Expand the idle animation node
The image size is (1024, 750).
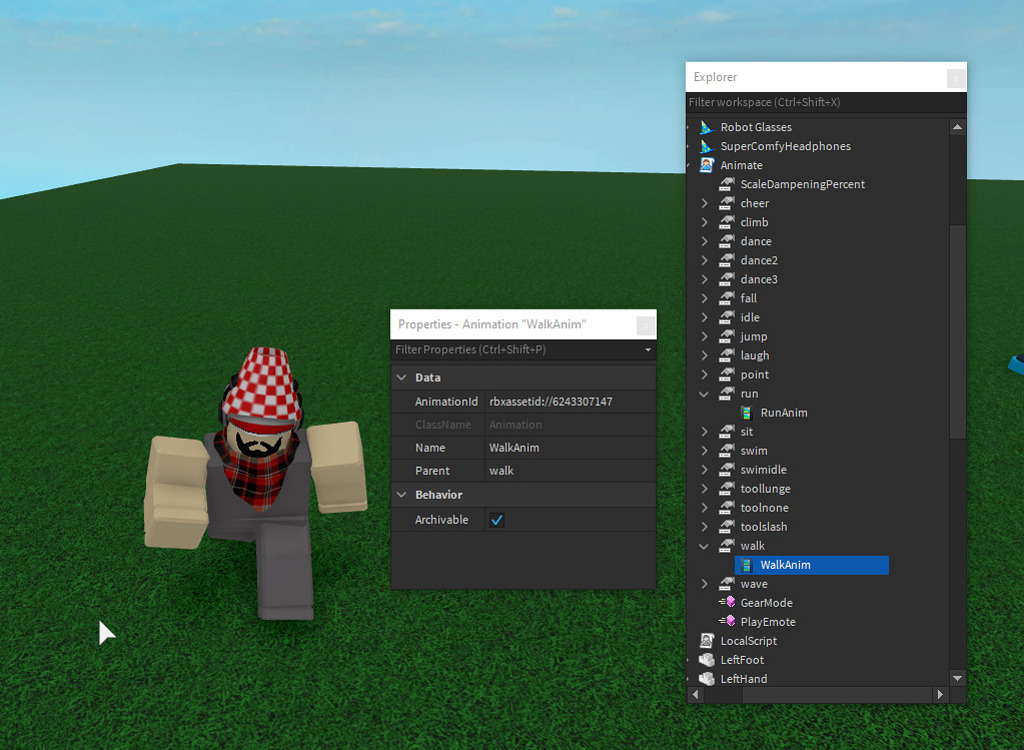tap(704, 317)
